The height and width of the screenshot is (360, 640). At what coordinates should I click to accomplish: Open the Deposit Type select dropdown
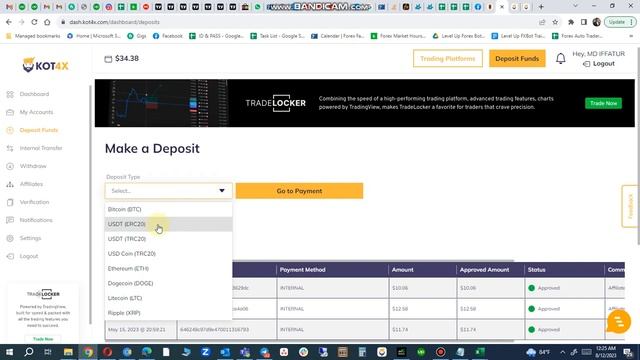click(169, 191)
